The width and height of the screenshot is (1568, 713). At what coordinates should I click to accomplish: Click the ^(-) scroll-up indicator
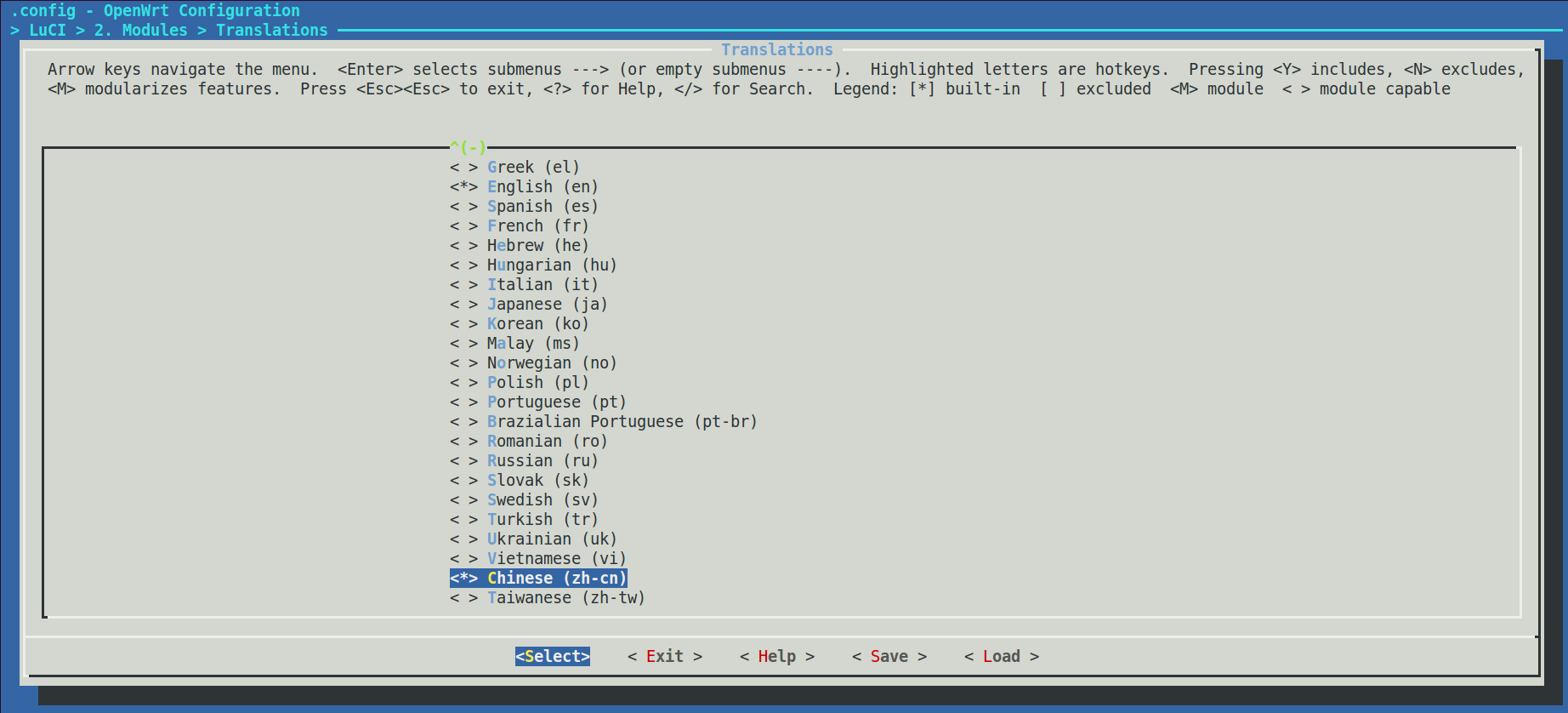coord(468,147)
